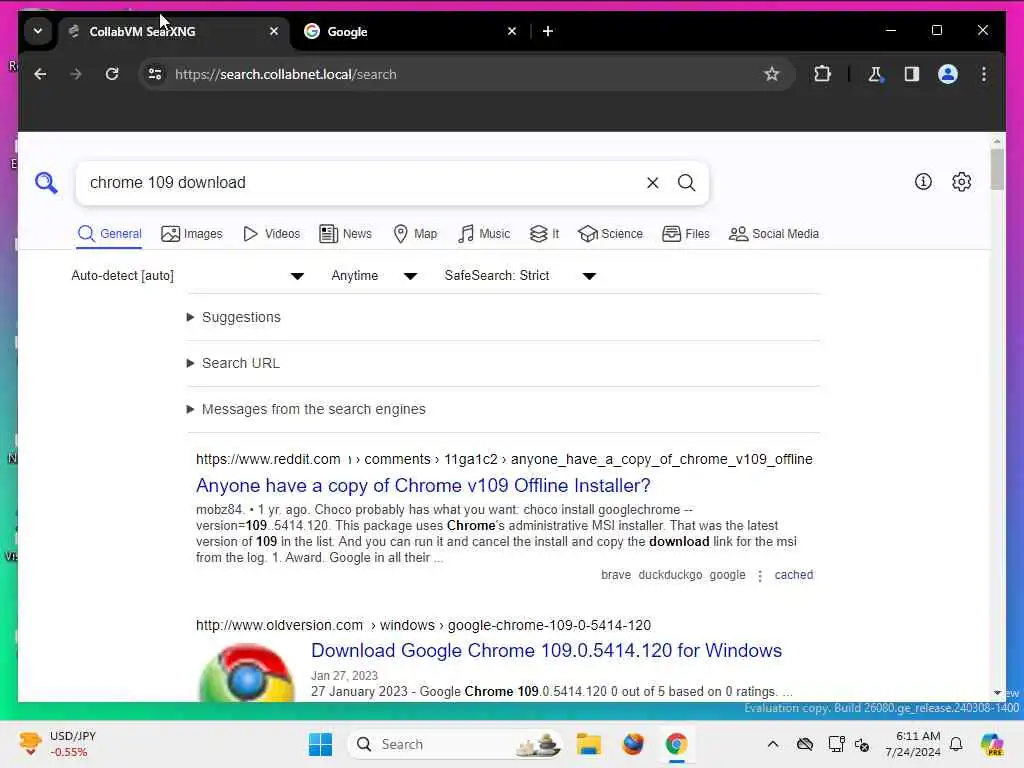The height and width of the screenshot is (768, 1024).
Task: Reload the current page
Action: click(x=112, y=74)
